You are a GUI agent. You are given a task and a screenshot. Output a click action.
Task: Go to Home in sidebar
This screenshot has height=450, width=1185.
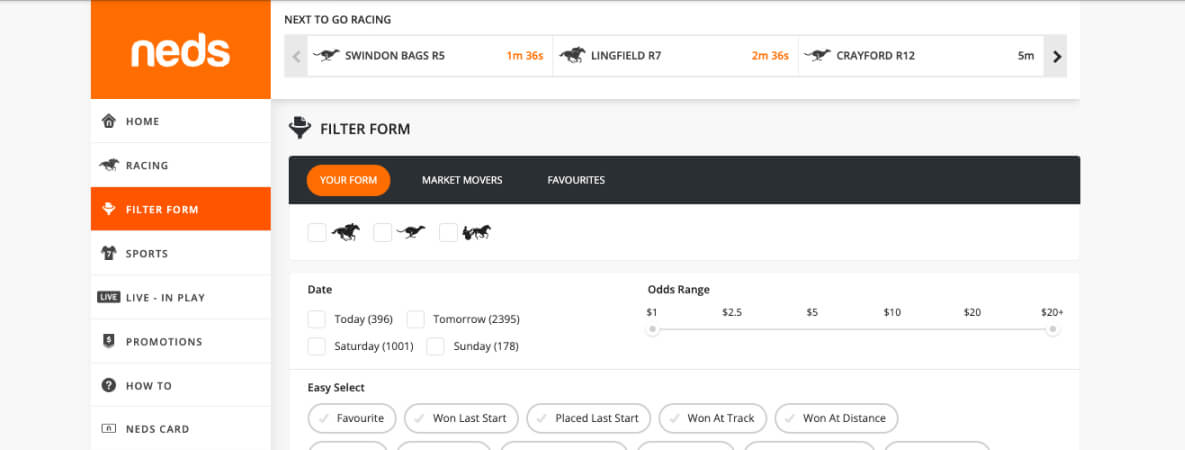click(x=181, y=121)
